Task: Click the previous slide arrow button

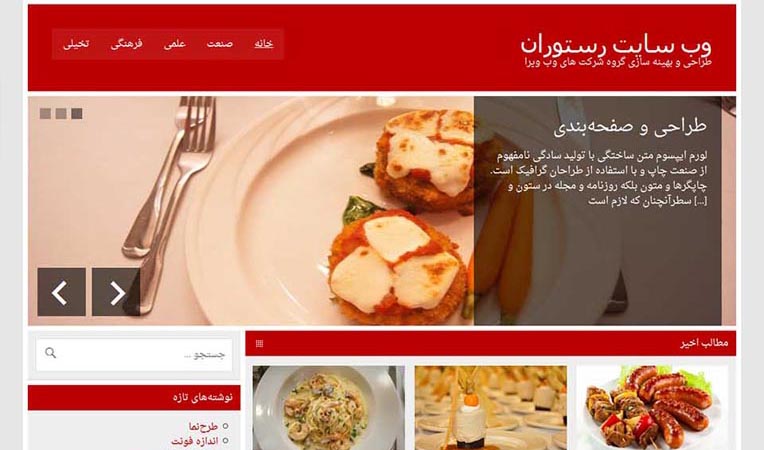Action: (x=61, y=292)
